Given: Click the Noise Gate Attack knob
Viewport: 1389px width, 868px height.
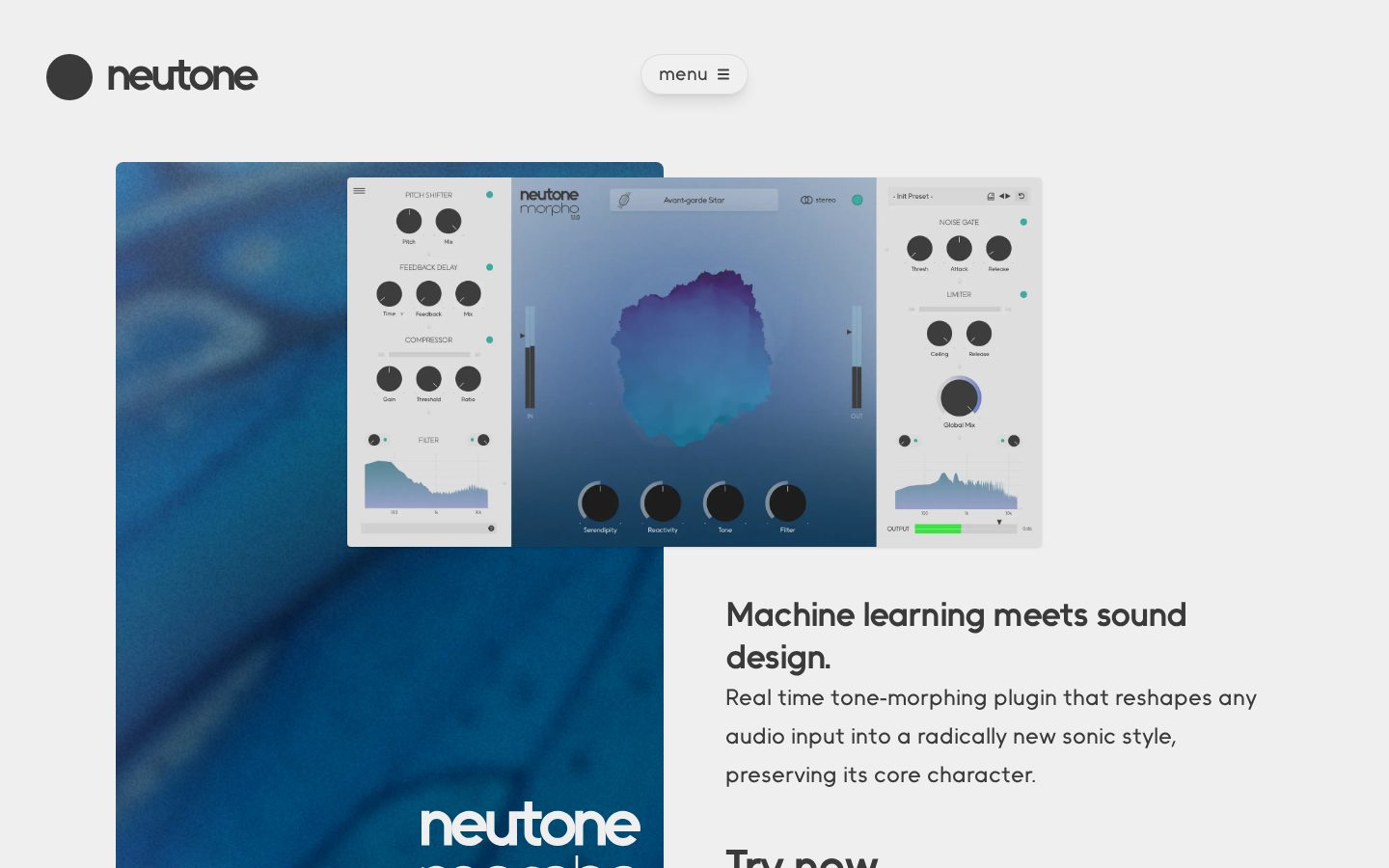Looking at the screenshot, I should coord(959,249).
